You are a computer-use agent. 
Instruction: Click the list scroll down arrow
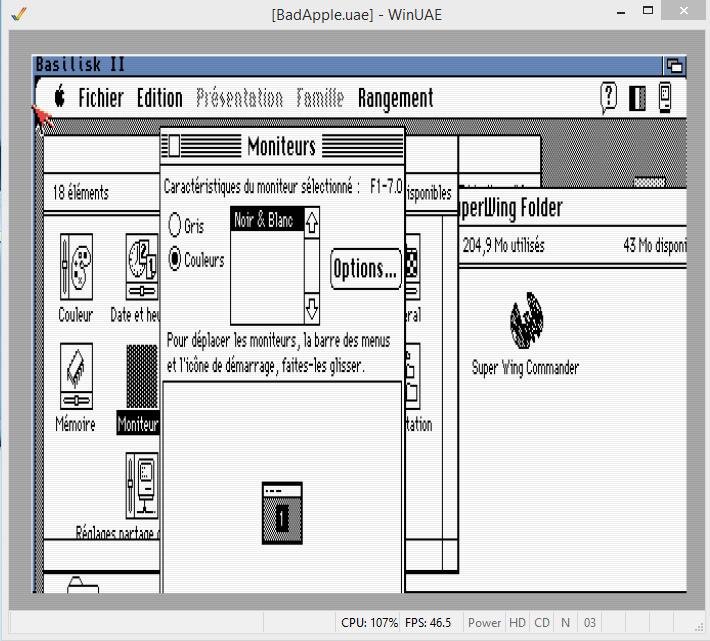(x=312, y=308)
